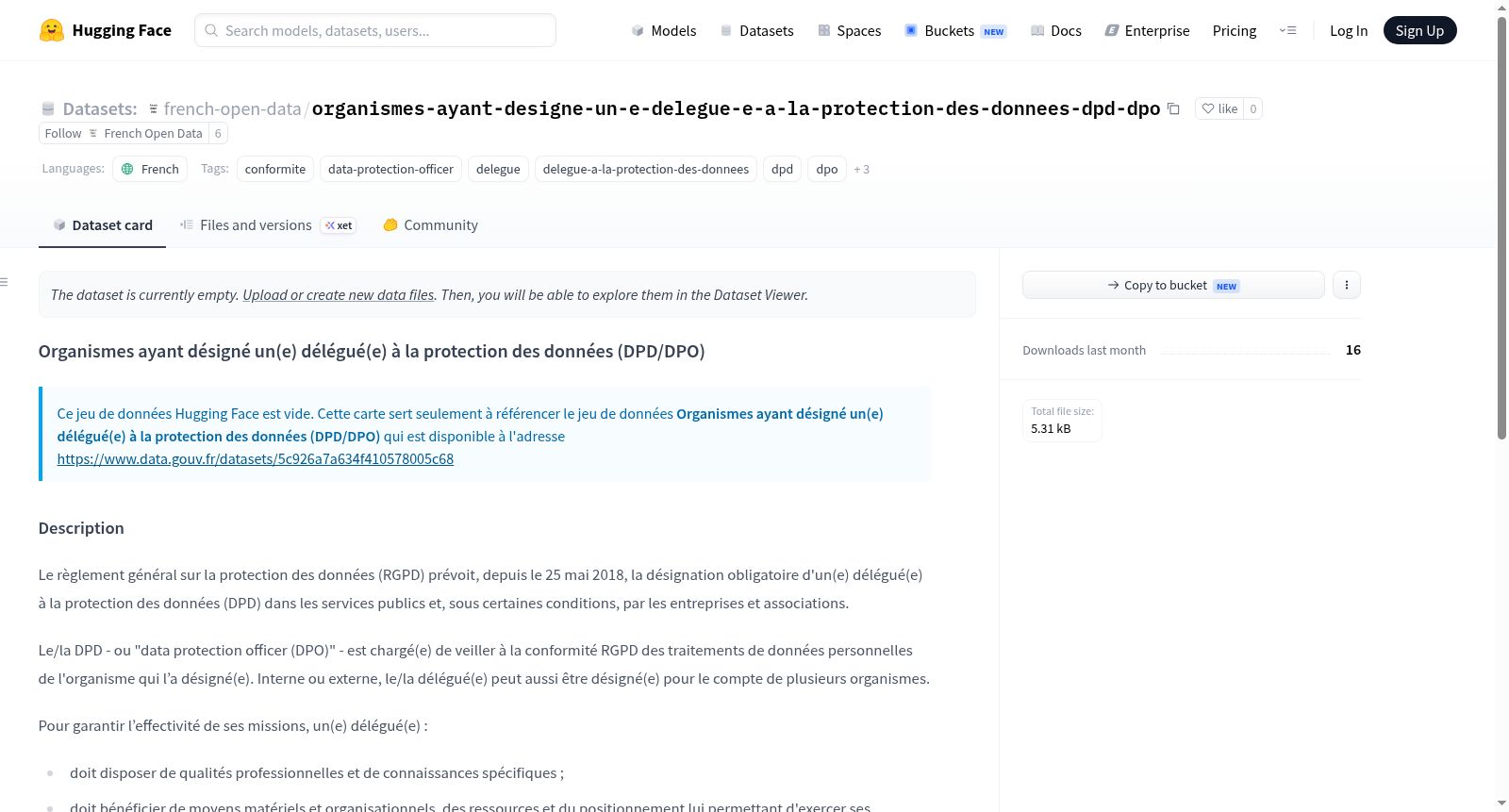Select the data-protection-officer tag
1509x812 pixels.
click(x=390, y=169)
